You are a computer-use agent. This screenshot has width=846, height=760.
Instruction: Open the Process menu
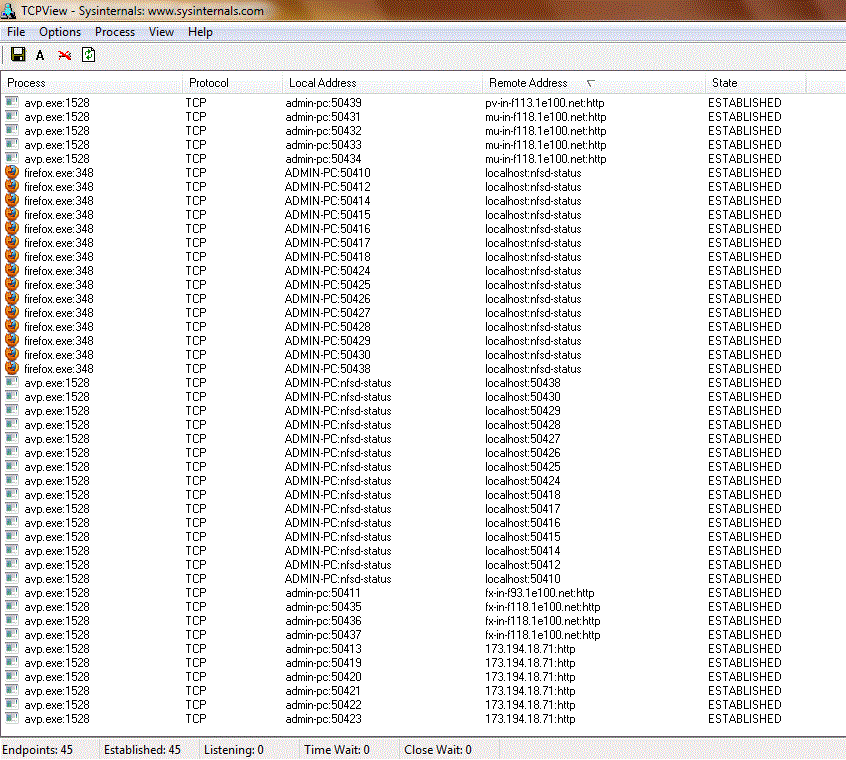(x=115, y=32)
